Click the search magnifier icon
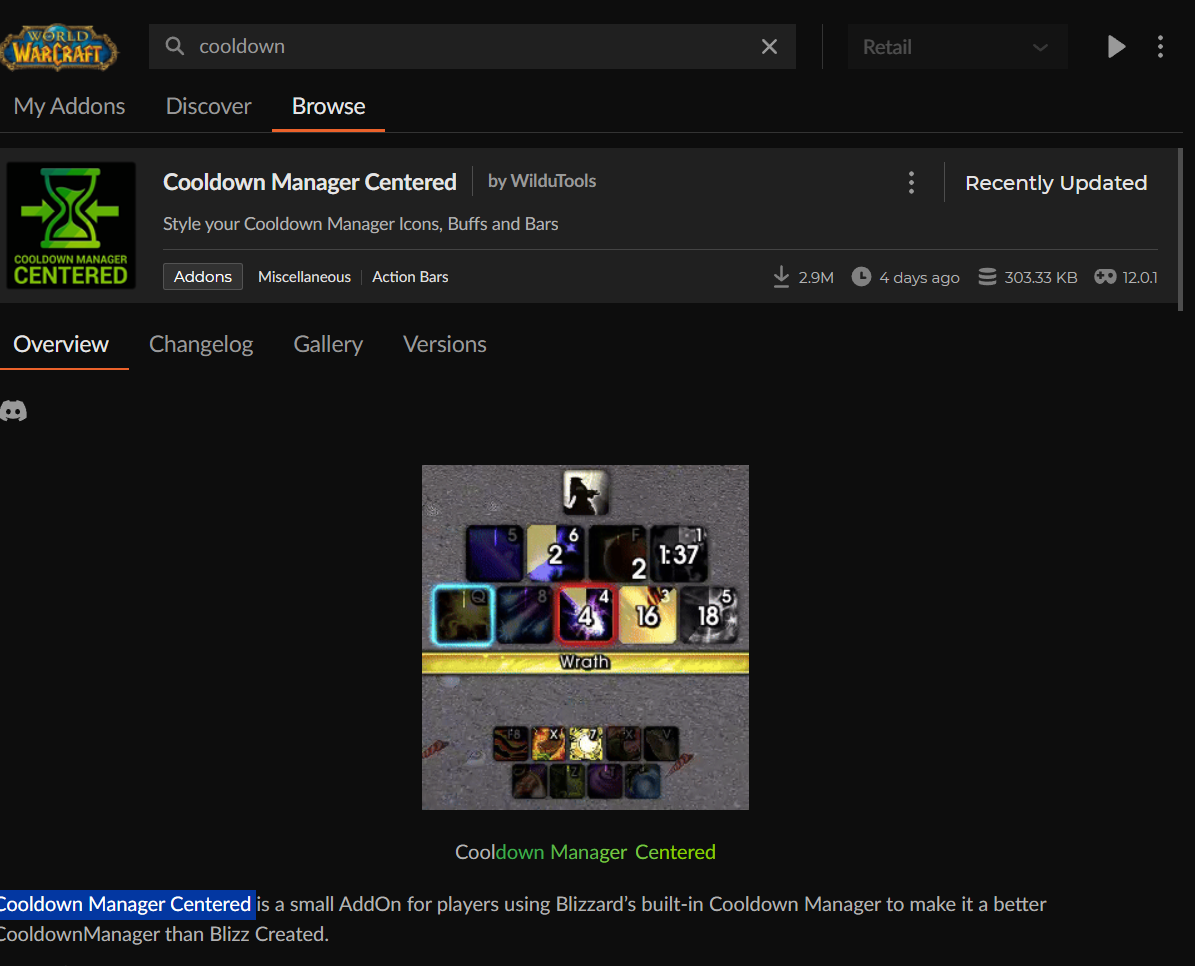Viewport: 1195px width, 966px height. coord(175,46)
